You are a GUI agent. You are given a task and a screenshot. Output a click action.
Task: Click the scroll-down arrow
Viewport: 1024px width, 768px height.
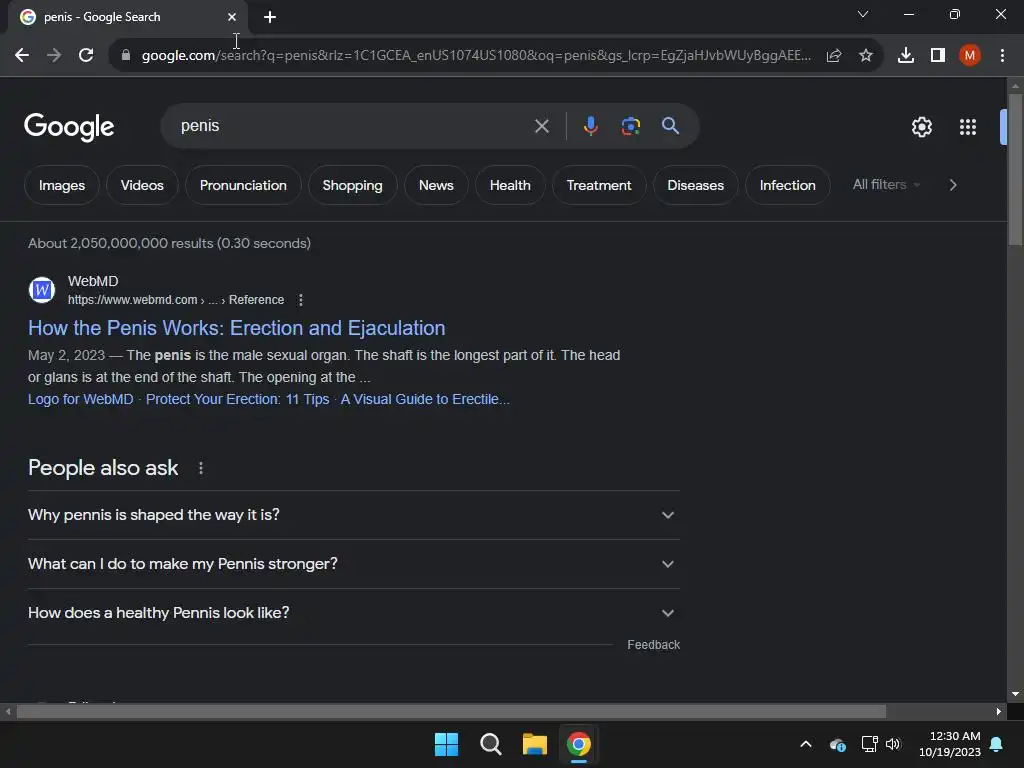(x=1015, y=694)
